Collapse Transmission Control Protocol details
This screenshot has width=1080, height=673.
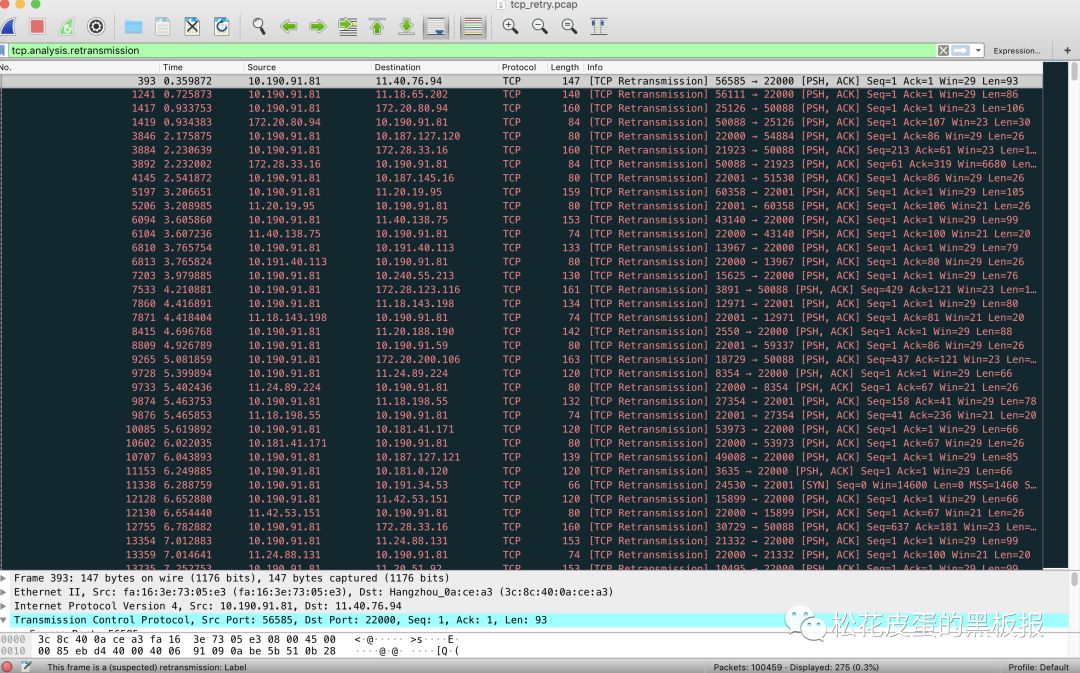[5, 620]
